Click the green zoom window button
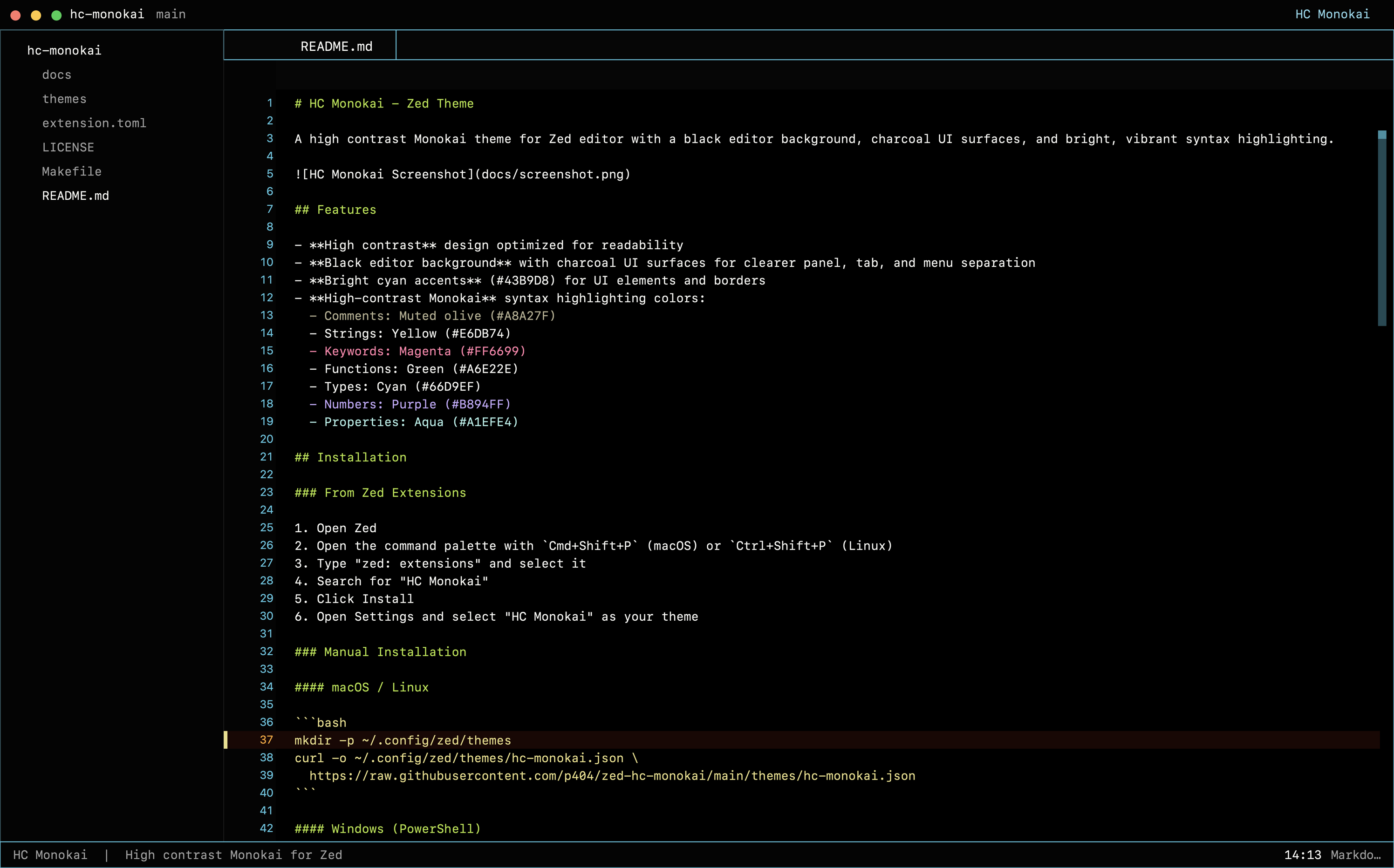 56,15
